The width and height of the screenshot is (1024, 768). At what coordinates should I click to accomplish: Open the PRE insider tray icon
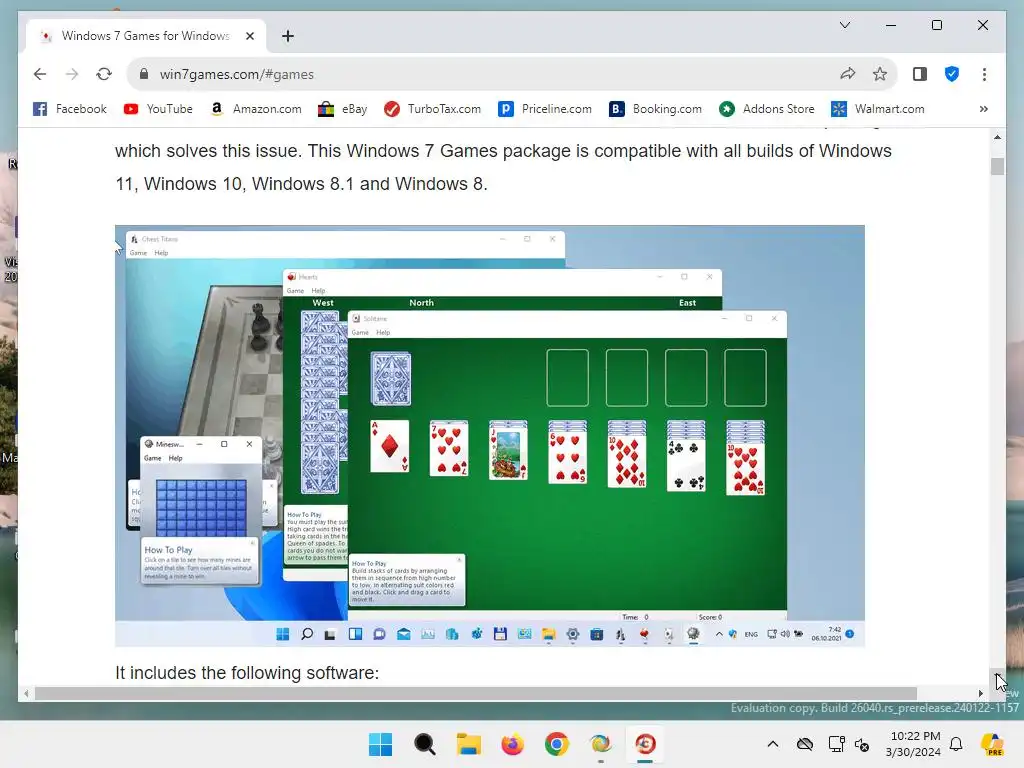(x=993, y=744)
